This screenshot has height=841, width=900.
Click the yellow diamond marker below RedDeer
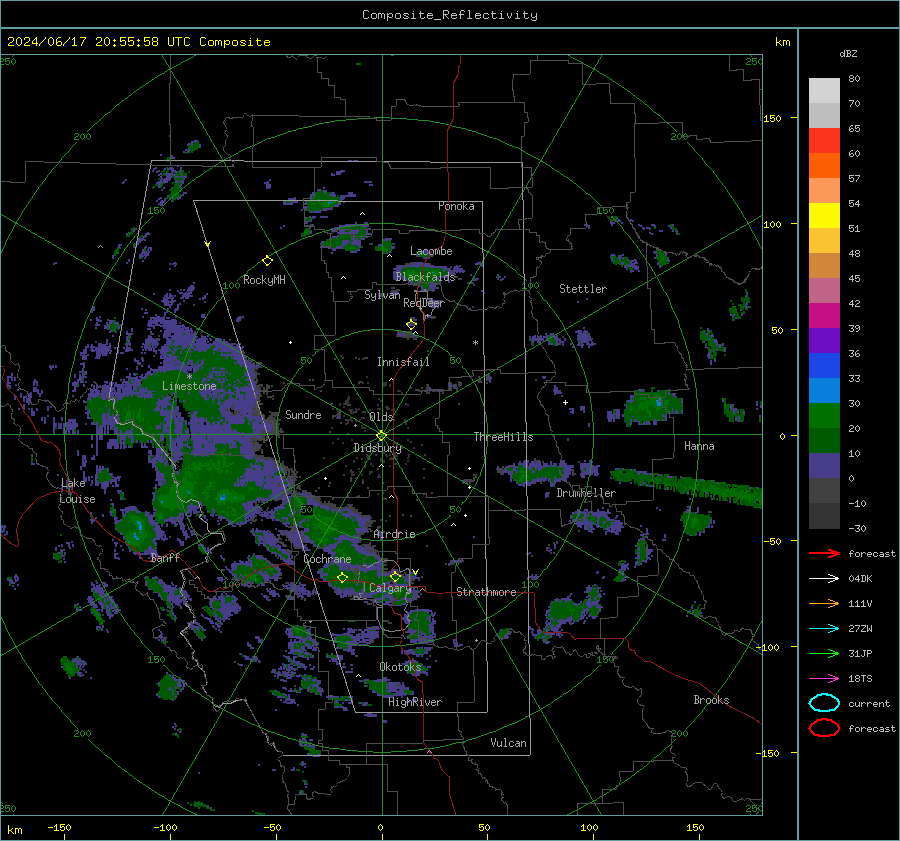click(411, 324)
